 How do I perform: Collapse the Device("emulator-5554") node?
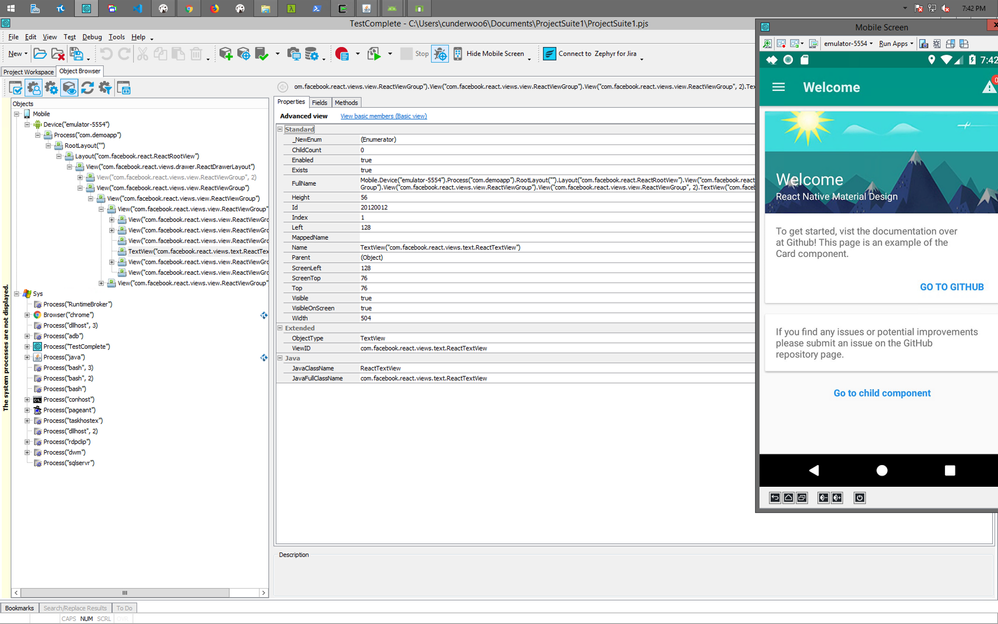[x=27, y=125]
